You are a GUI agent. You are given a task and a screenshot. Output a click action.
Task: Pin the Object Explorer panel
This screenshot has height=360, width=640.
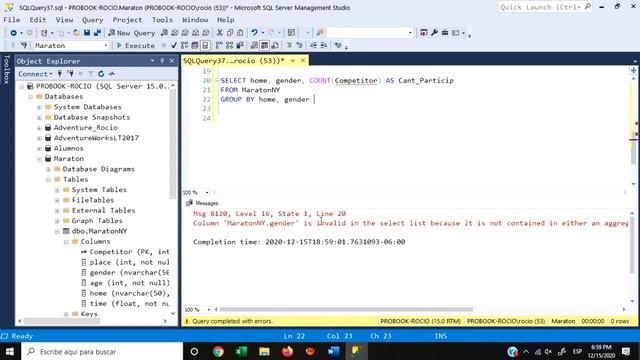(162, 61)
